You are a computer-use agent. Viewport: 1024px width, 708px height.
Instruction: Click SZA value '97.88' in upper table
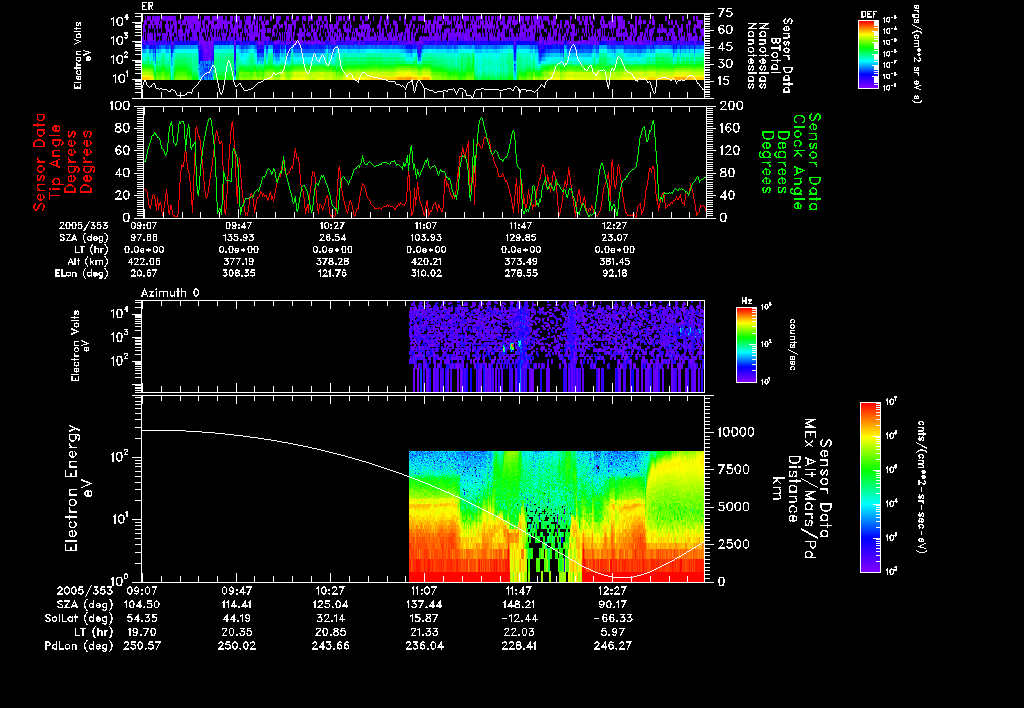pos(144,238)
